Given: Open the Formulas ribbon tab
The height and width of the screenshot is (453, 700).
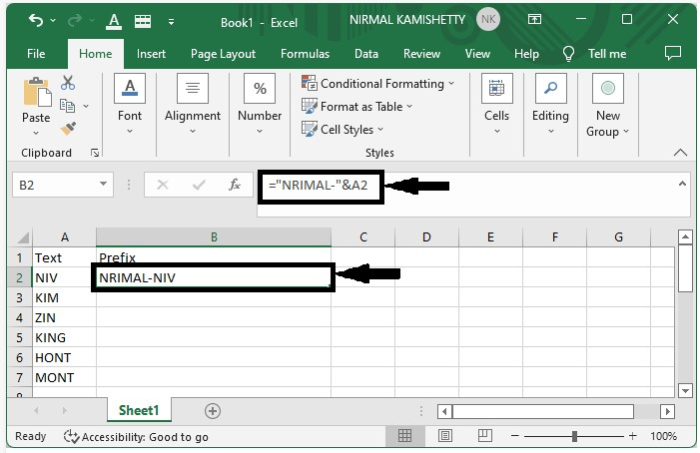Looking at the screenshot, I should [304, 54].
